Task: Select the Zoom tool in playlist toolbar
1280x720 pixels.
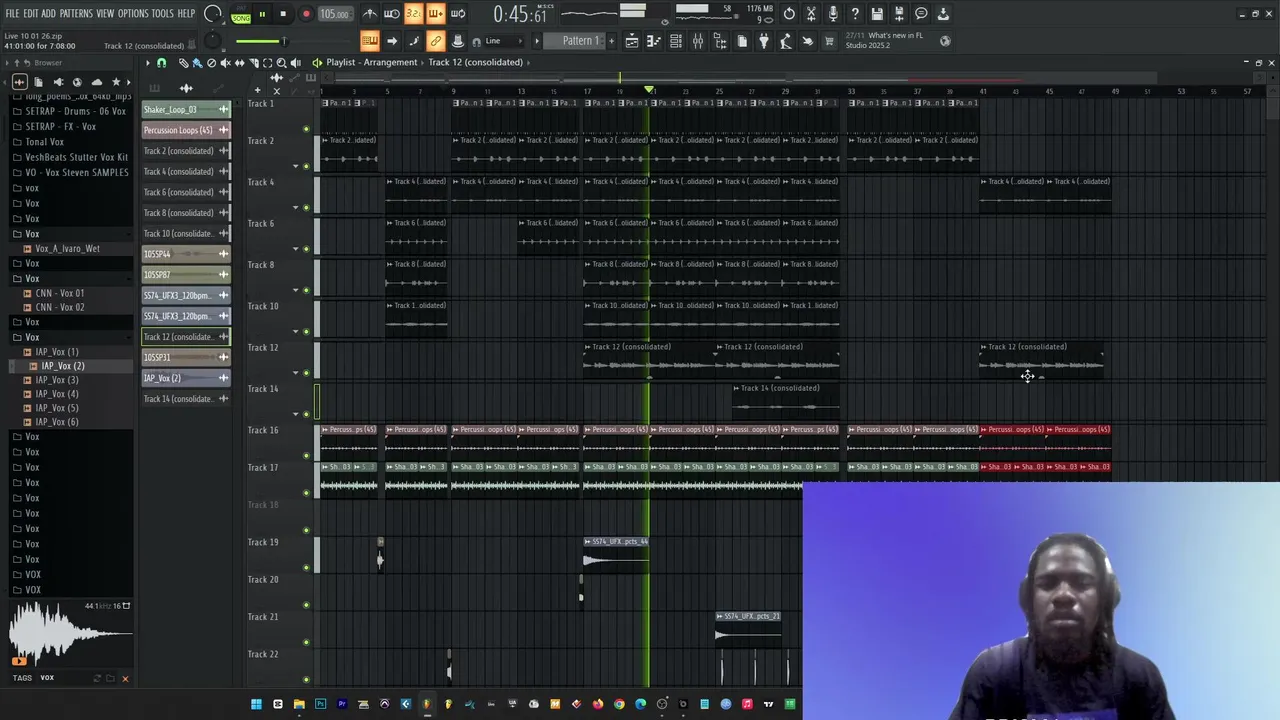Action: [x=281, y=63]
